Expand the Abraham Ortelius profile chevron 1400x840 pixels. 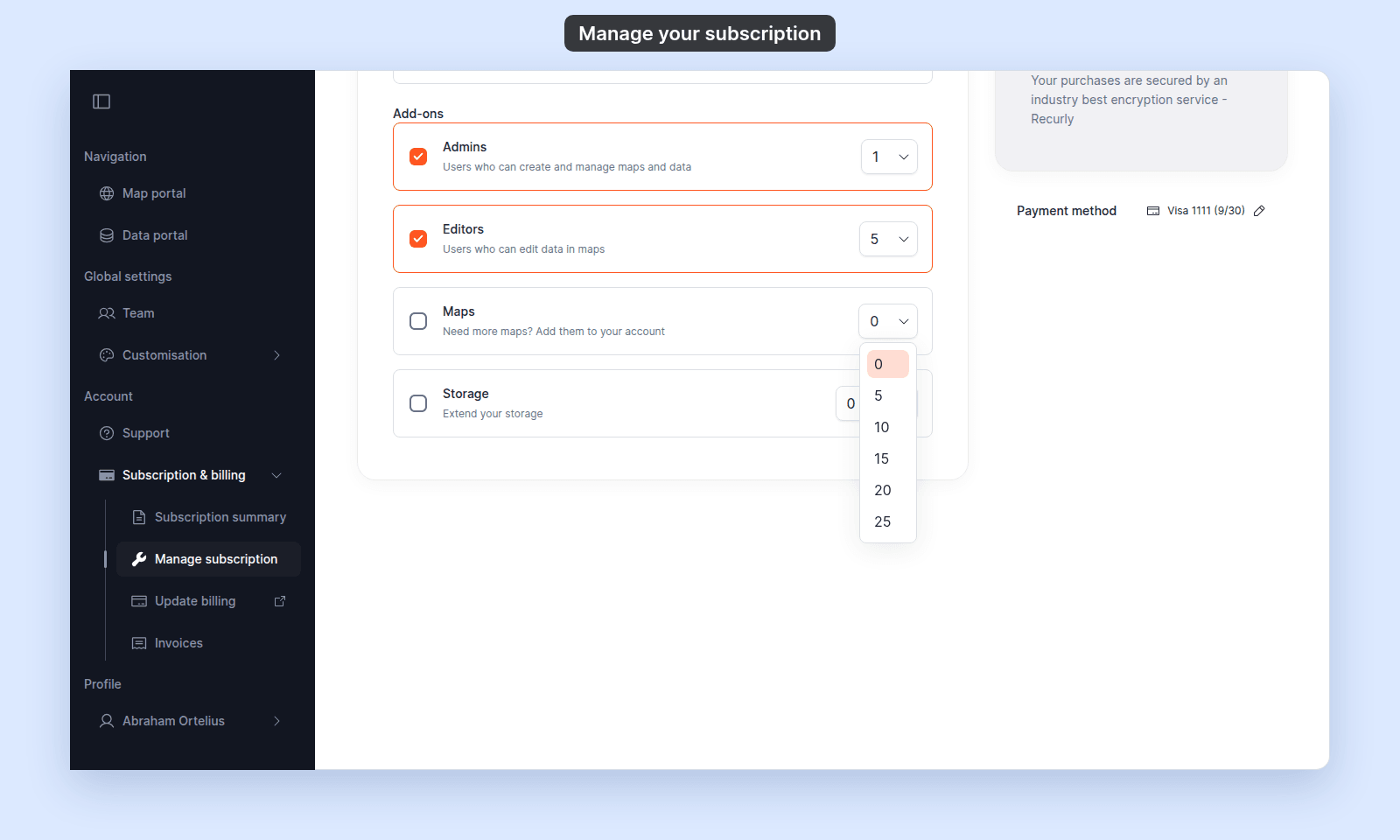[276, 721]
